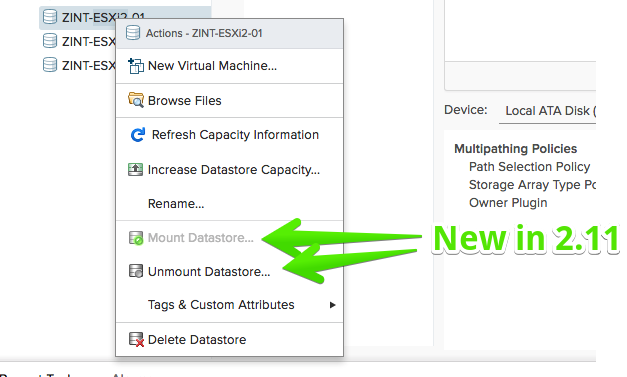
Task: Select Rename... in the context menu
Action: coord(230,203)
